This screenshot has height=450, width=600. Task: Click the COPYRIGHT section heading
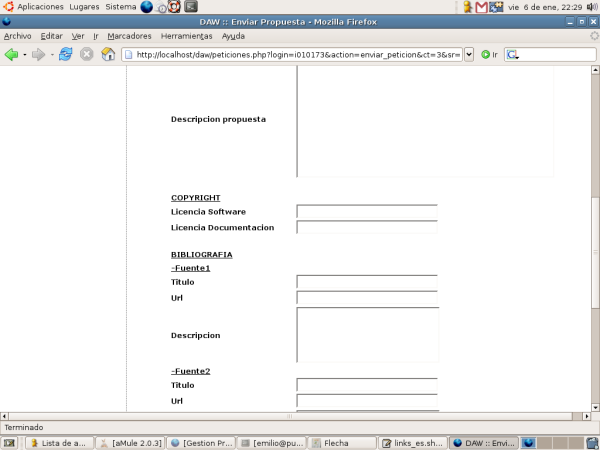tap(196, 198)
